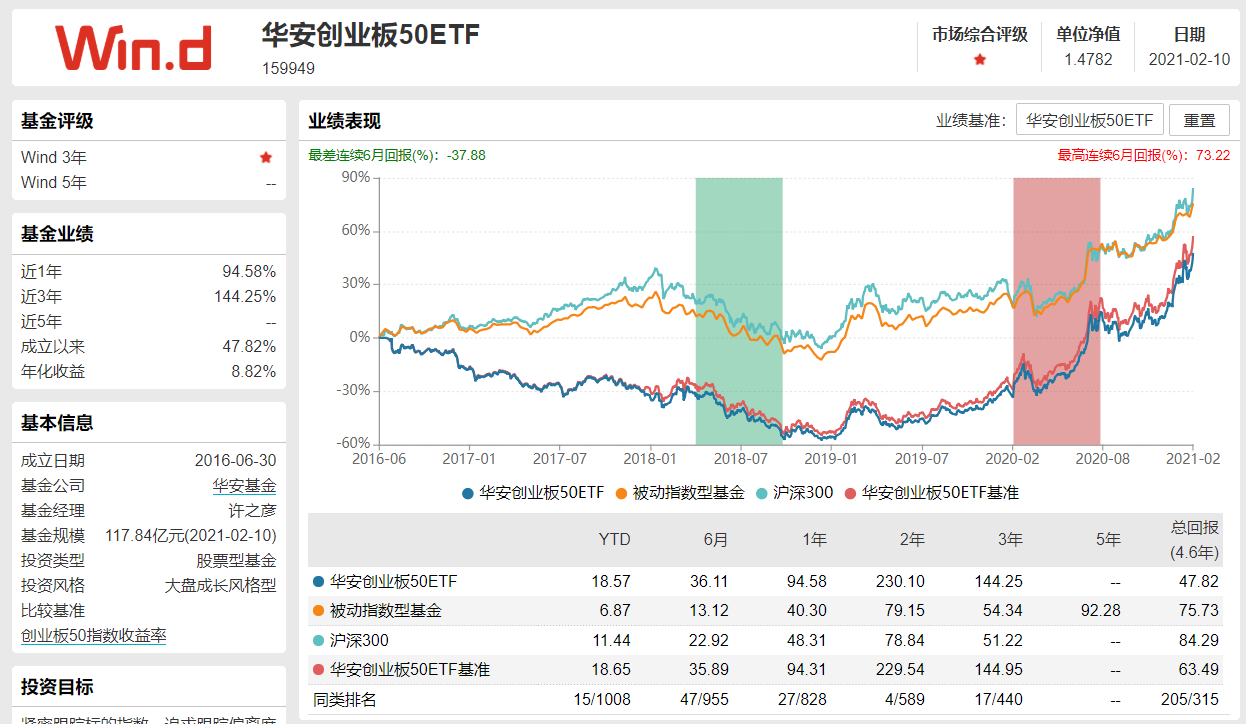Click the 90% y-axis label
The width and height of the screenshot is (1246, 724).
356,177
